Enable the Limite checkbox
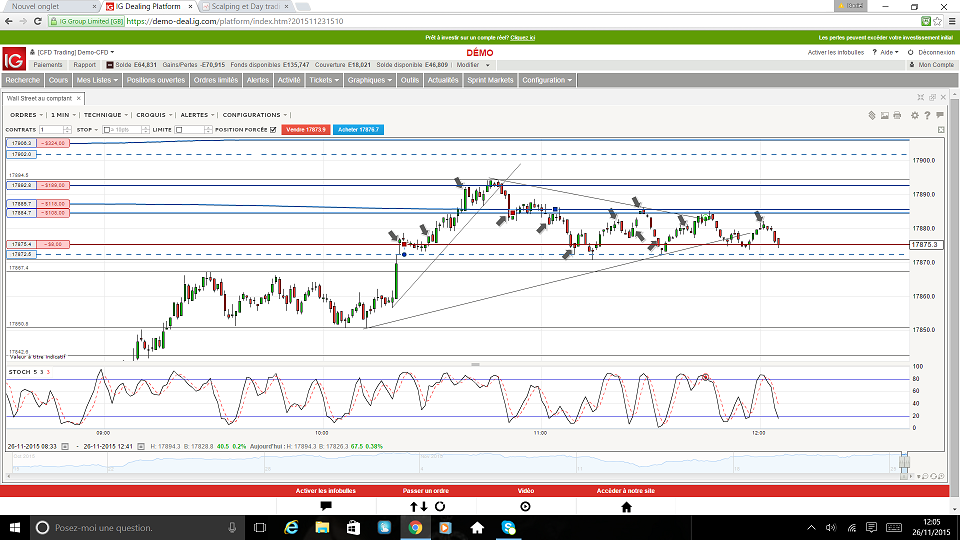 [179, 130]
